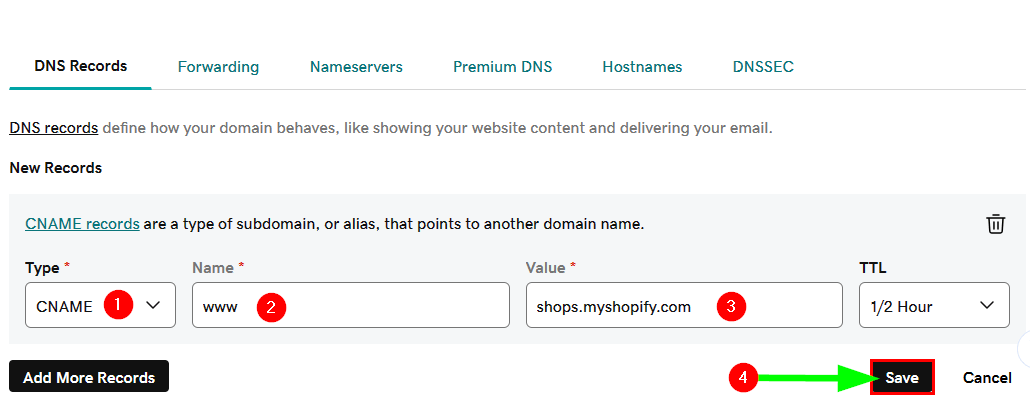
Task: Click red step marker number 1
Action: (118, 305)
